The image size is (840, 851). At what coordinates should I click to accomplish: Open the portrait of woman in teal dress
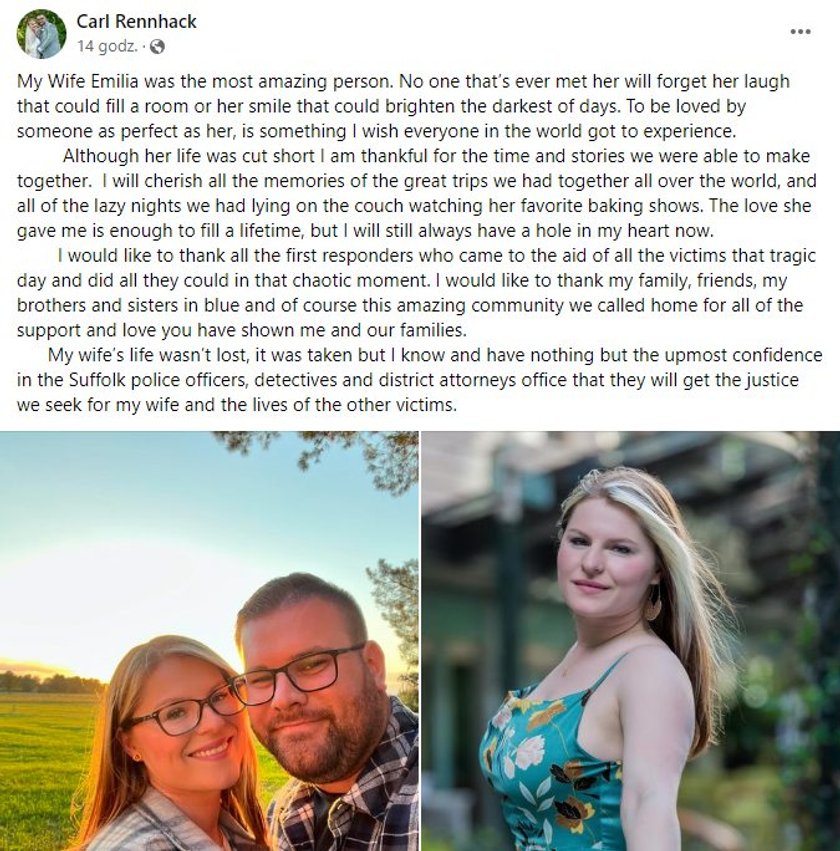tap(631, 641)
